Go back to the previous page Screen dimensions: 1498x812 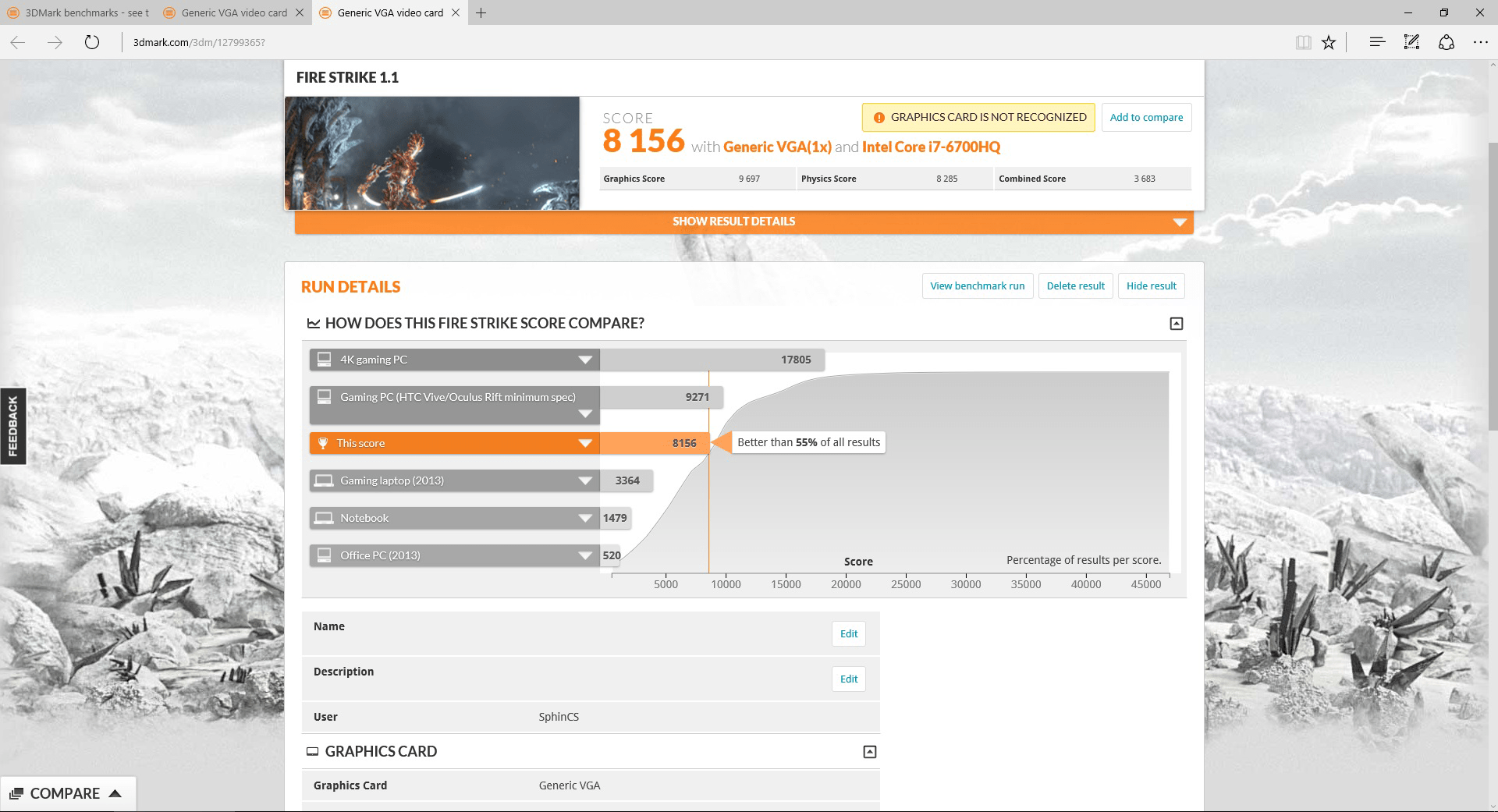tap(18, 42)
